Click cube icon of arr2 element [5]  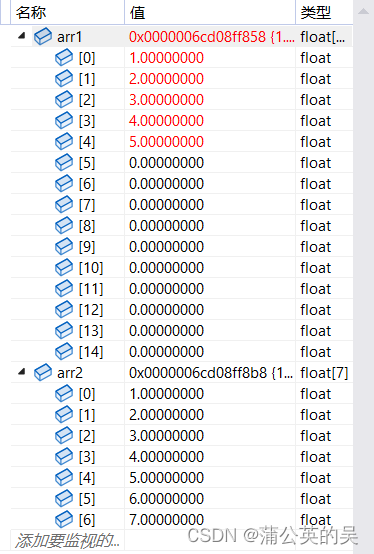click(x=64, y=499)
